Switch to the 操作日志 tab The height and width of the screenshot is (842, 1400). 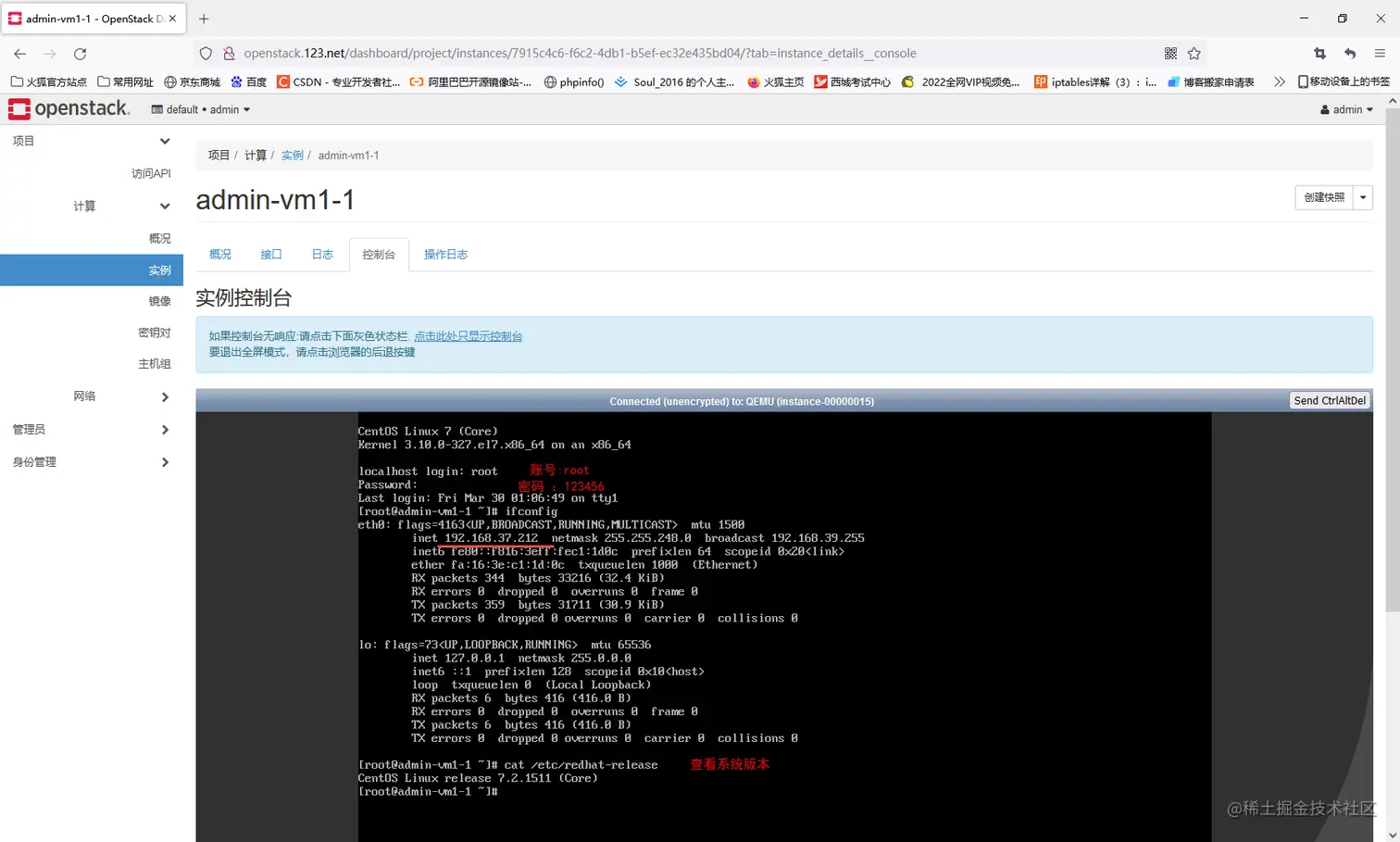[445, 255]
